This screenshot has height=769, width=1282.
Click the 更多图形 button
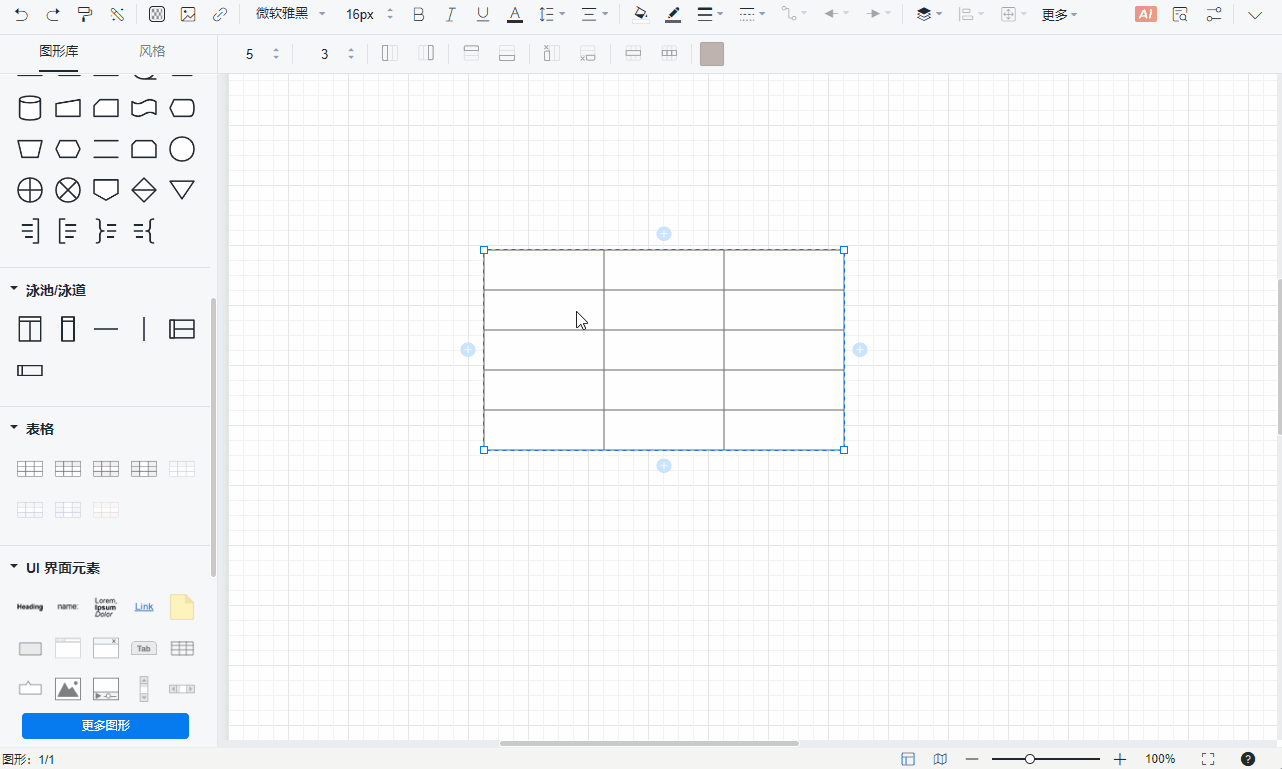[105, 726]
